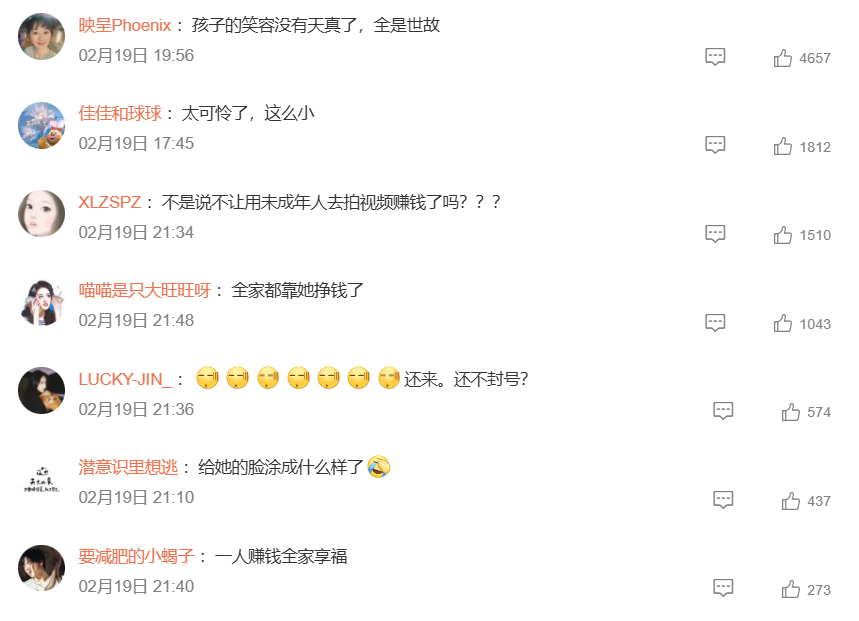Open reply box for 佳佳和球球's comment

coord(715,145)
